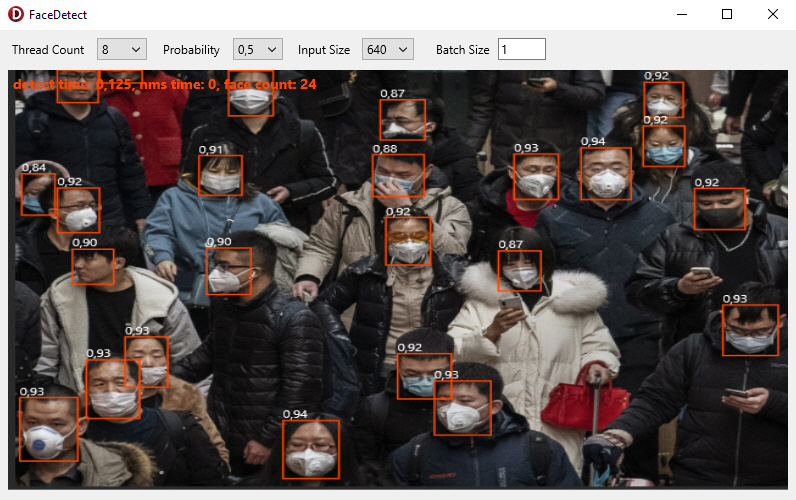Expand the Input Size combo box
796x500 pixels.
pos(387,49)
